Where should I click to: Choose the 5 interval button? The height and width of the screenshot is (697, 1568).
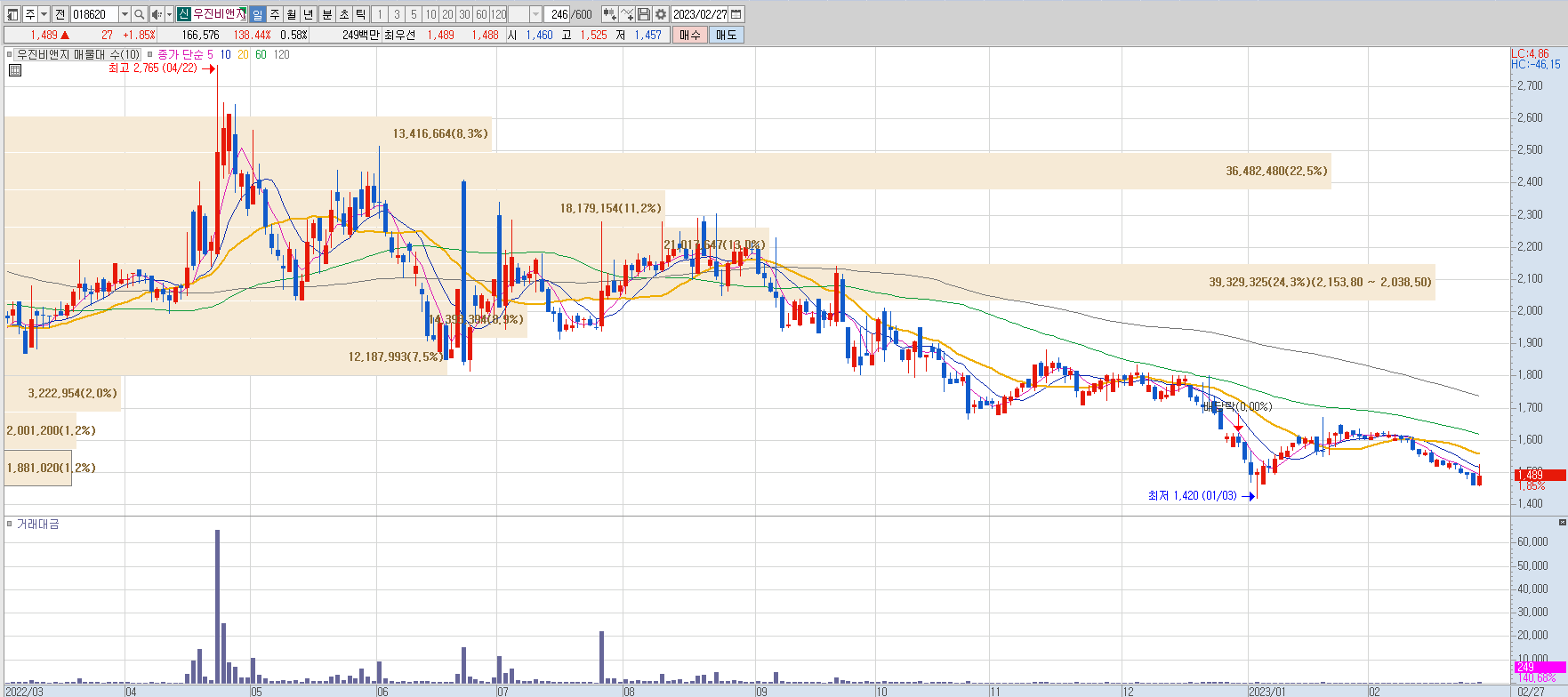[x=414, y=14]
